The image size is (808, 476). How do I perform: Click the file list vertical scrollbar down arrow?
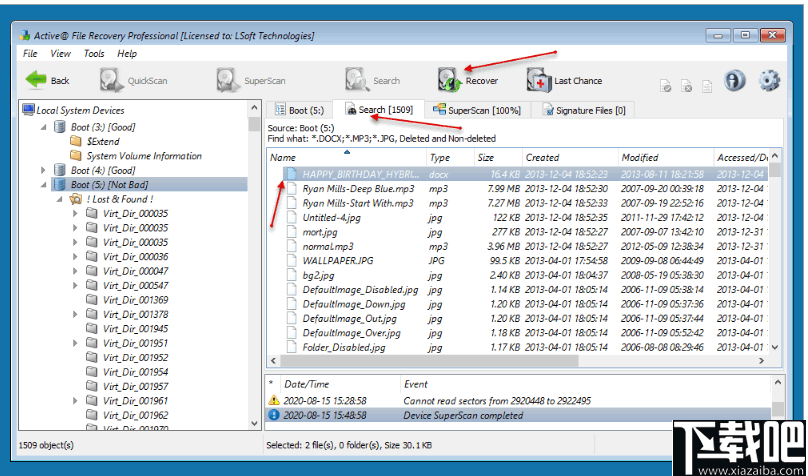click(x=775, y=348)
